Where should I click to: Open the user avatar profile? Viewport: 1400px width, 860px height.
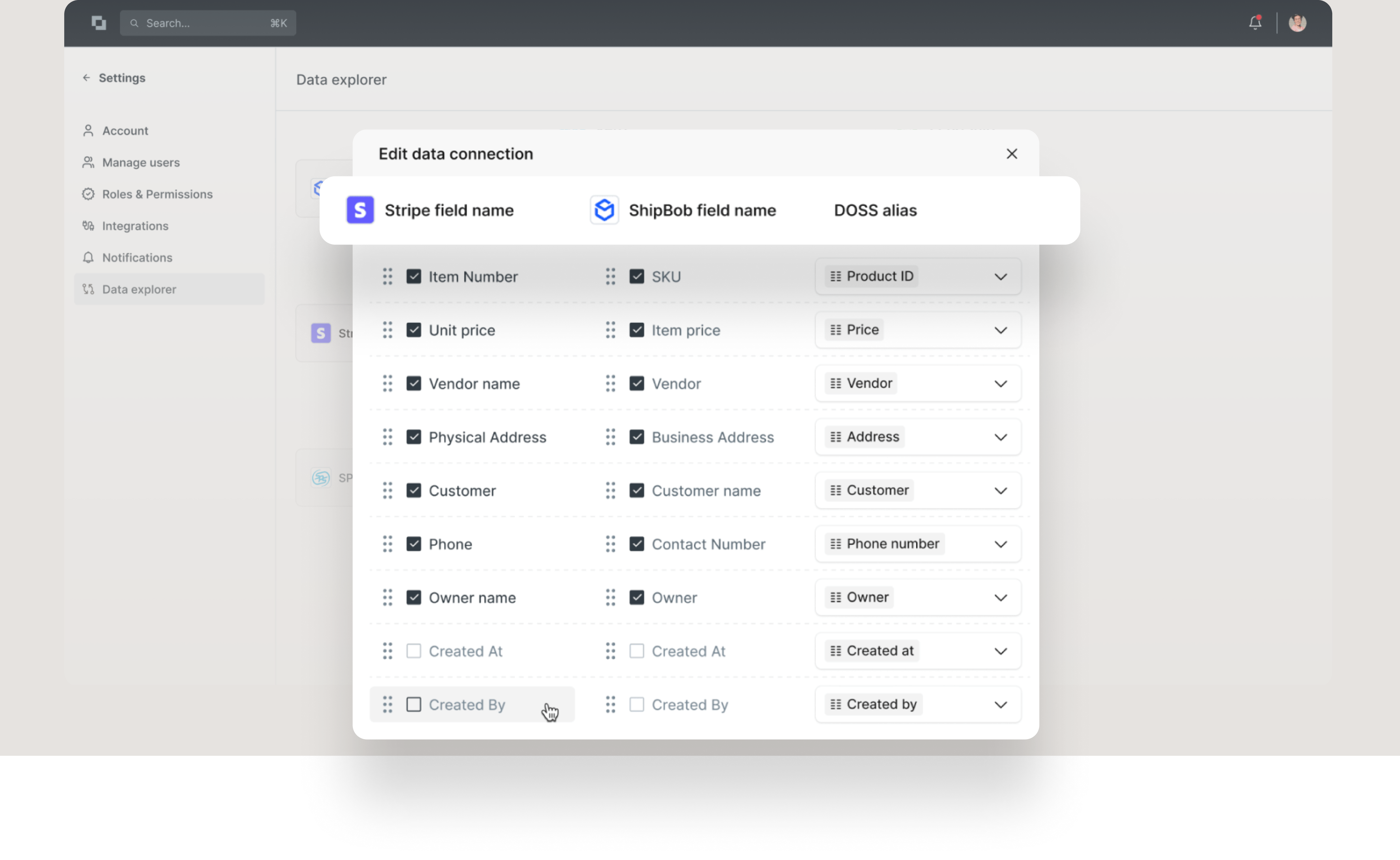tap(1297, 23)
